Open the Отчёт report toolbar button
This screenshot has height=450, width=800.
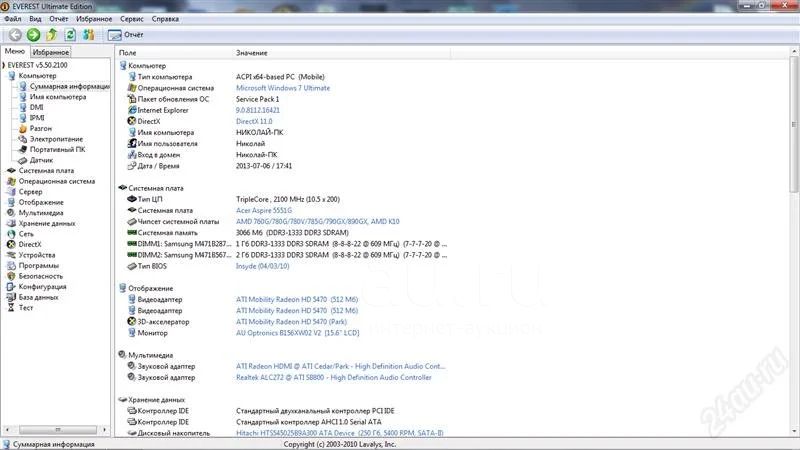coord(126,35)
